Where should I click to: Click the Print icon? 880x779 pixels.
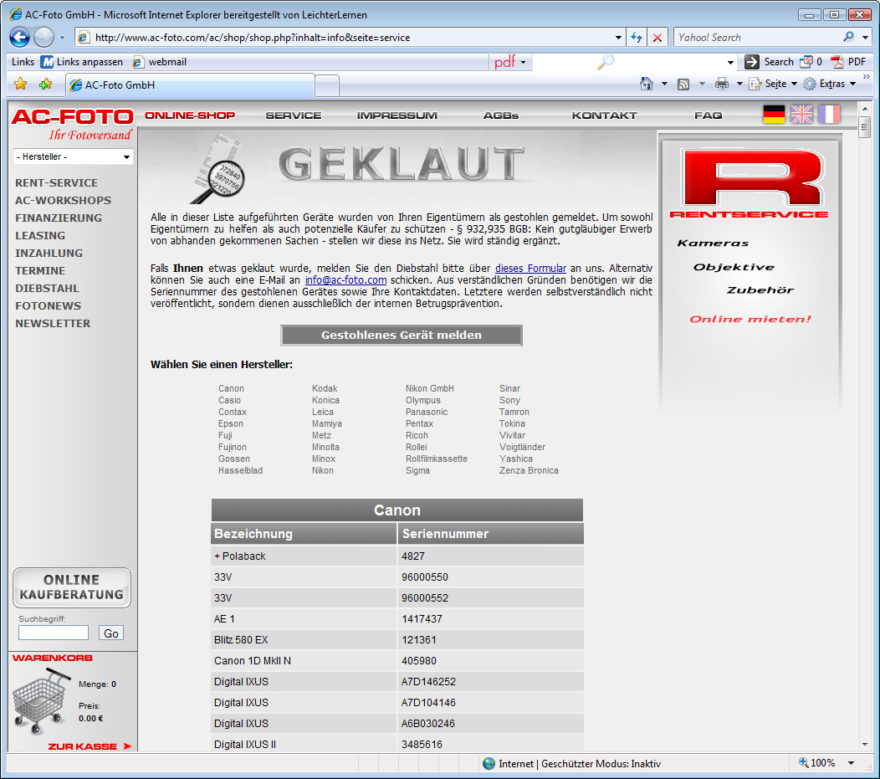click(722, 84)
